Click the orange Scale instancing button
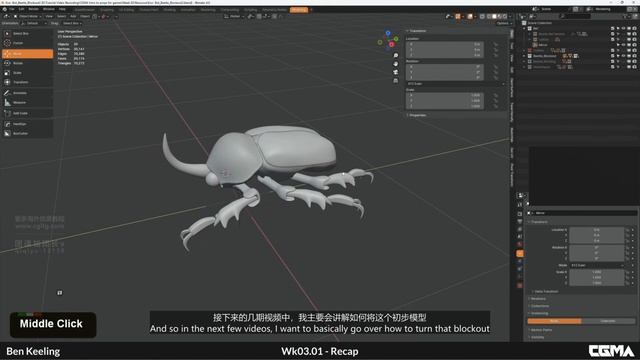 click(x=554, y=321)
